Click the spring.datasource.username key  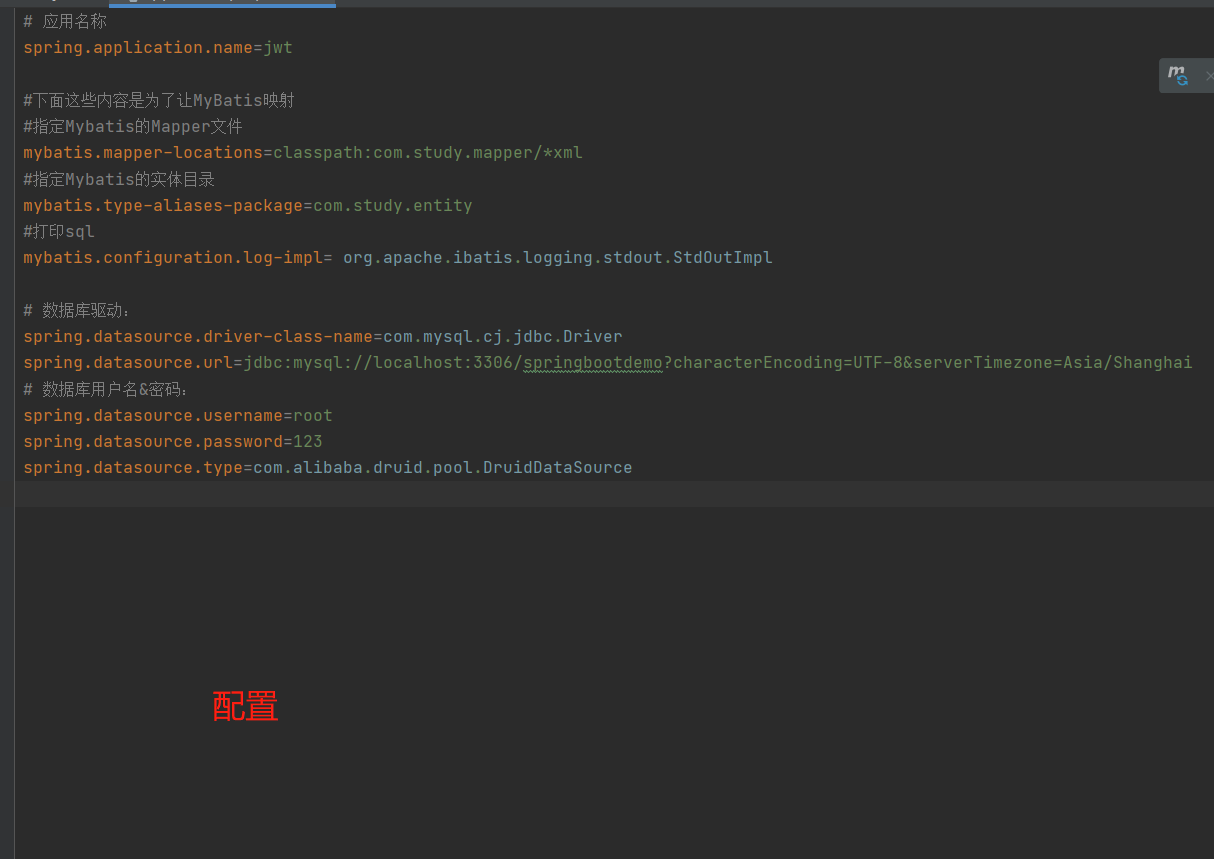point(153,415)
